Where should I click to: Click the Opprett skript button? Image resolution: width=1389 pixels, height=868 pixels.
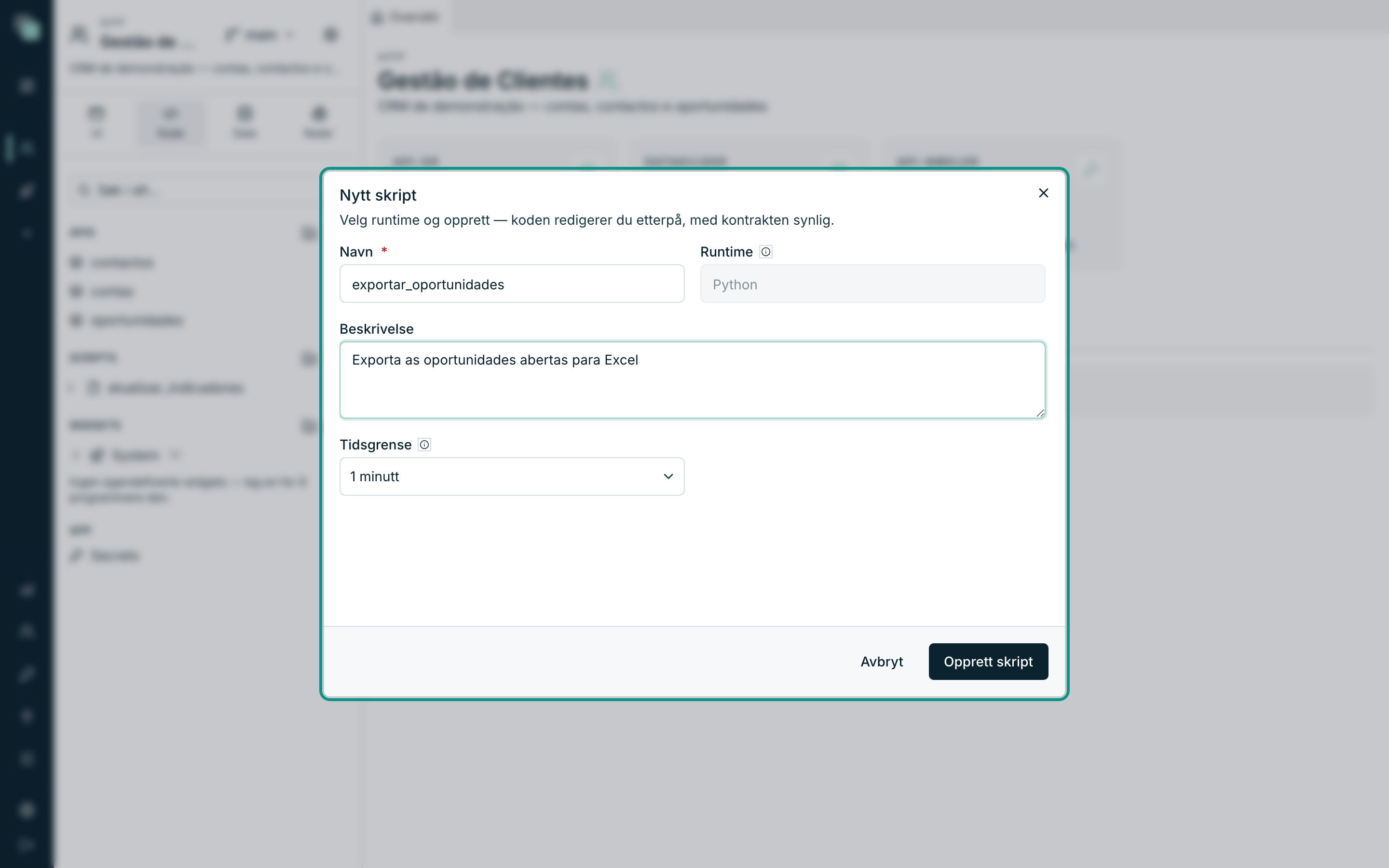(x=988, y=661)
